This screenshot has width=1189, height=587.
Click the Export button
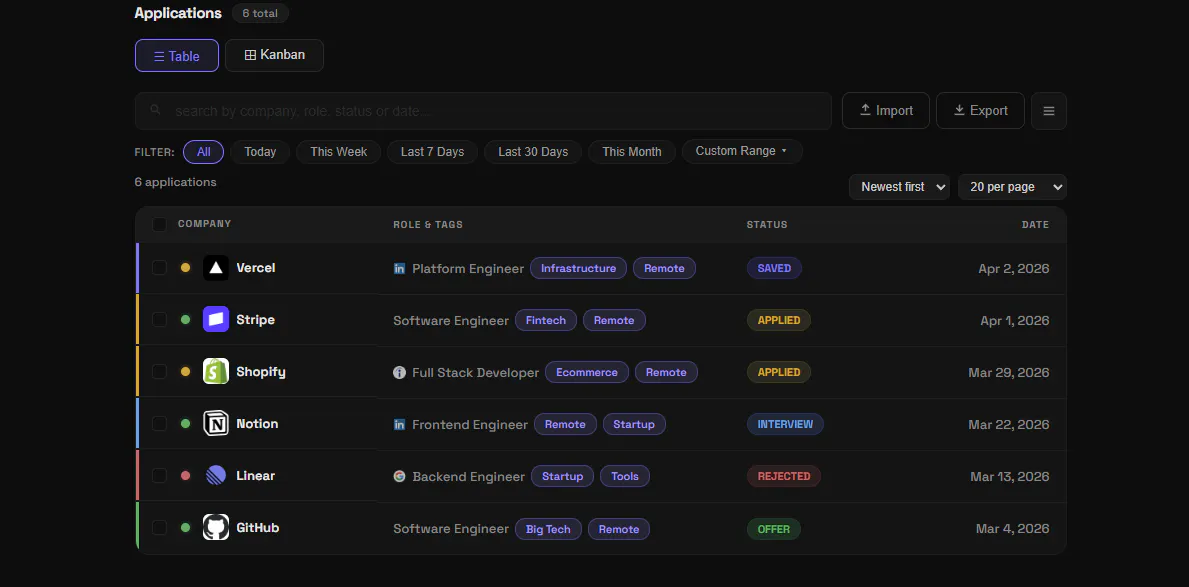[980, 111]
